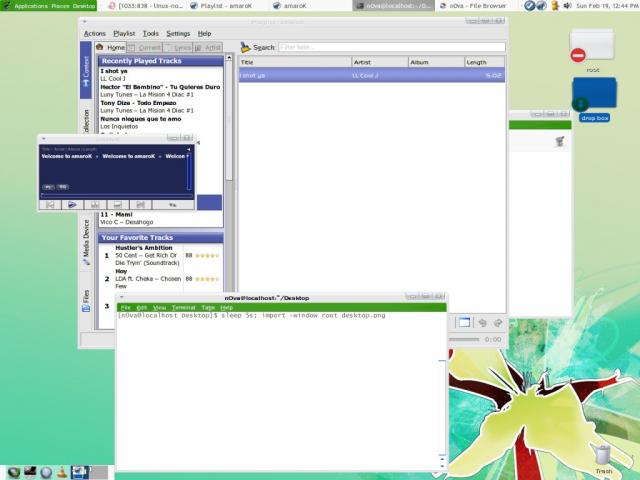The image size is (640, 480).
Task: Click '11 - Mami' recent track
Action: (116, 214)
